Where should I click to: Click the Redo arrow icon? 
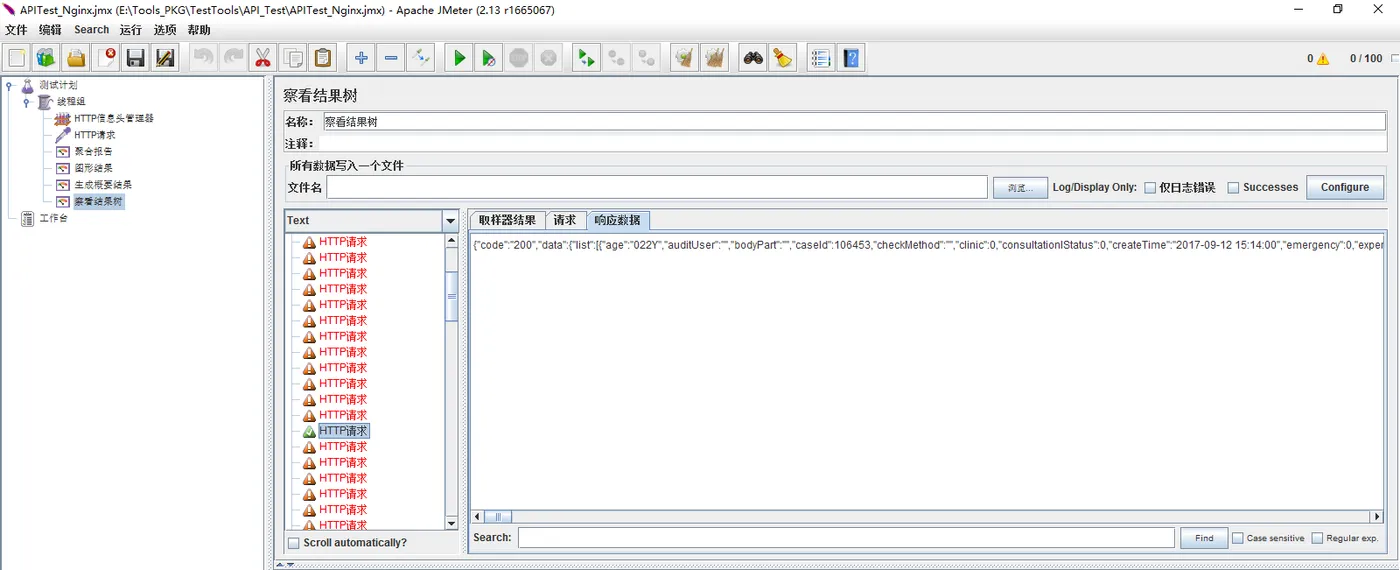[233, 58]
